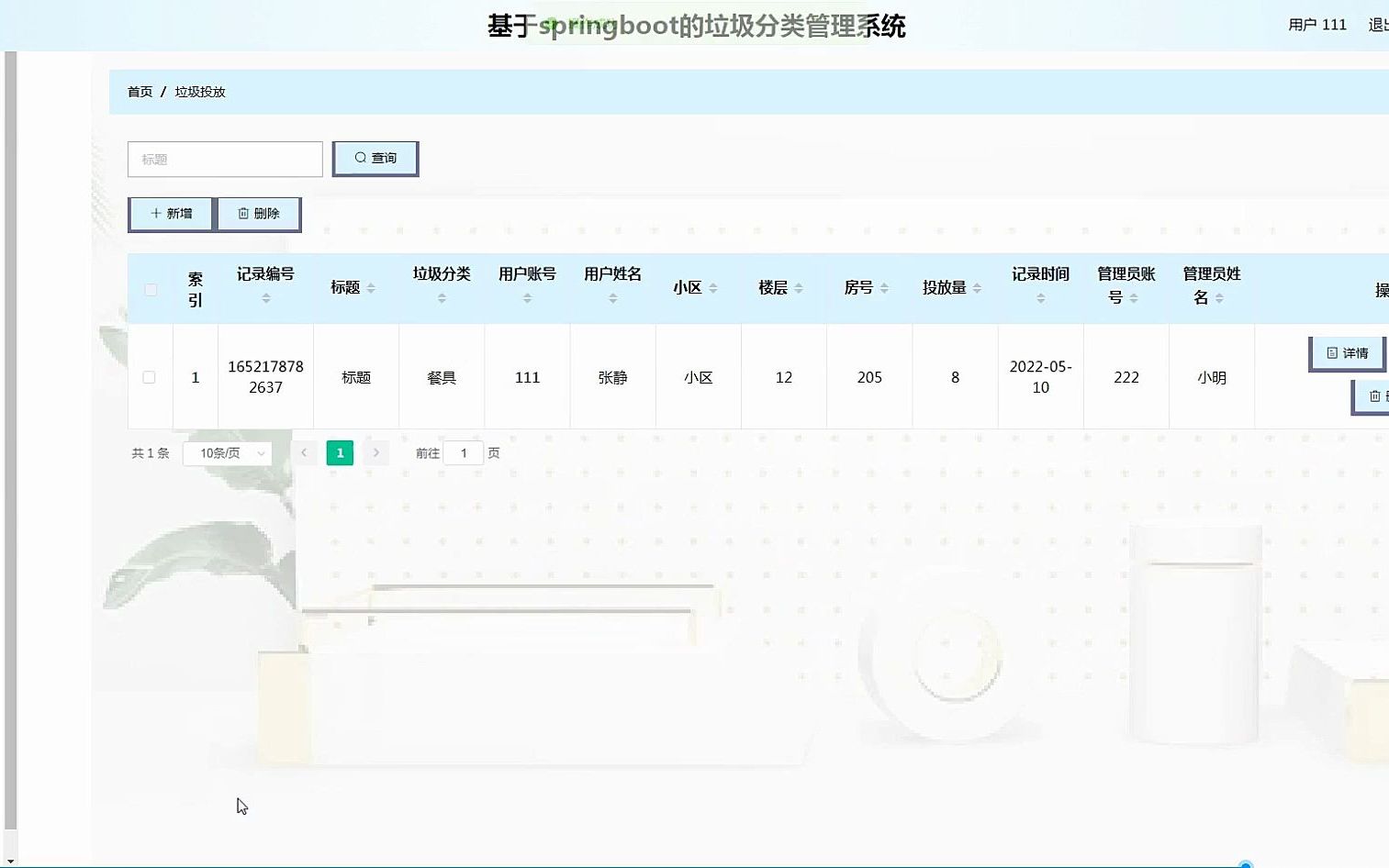Sort by 用户账号 column arrows

(527, 298)
